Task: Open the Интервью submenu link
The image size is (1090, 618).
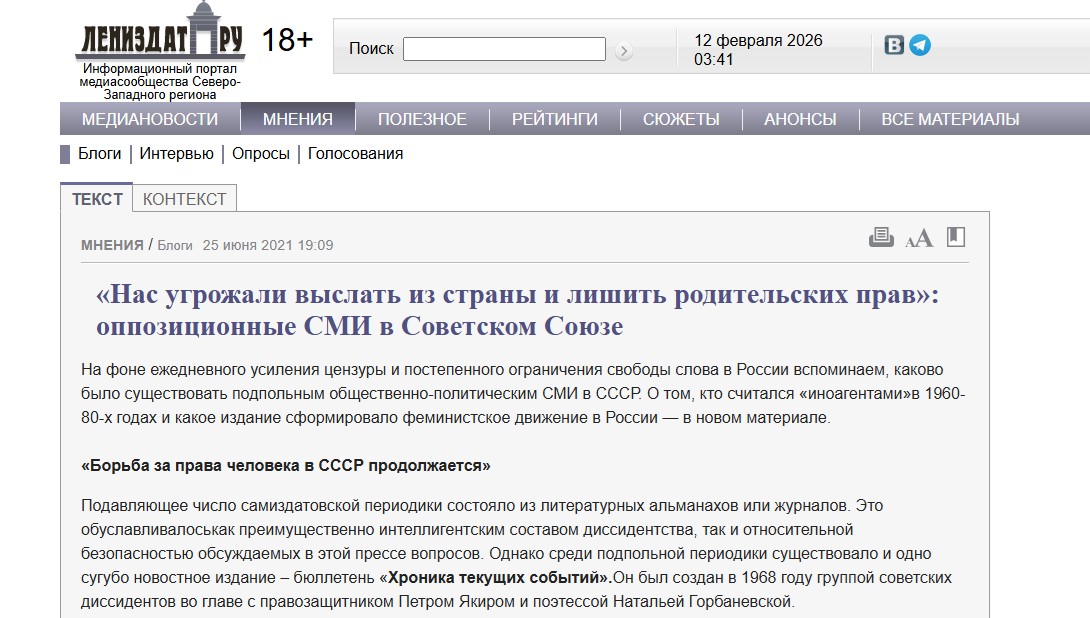Action: click(177, 154)
